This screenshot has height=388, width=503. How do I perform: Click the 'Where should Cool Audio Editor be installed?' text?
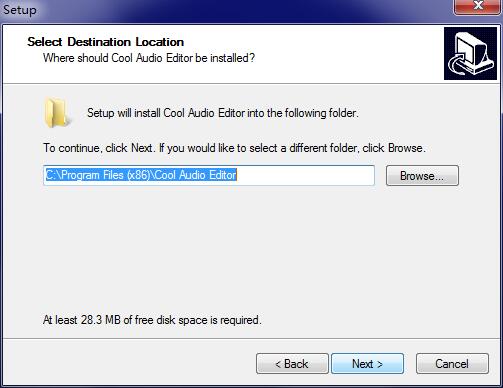pyautogui.click(x=149, y=58)
